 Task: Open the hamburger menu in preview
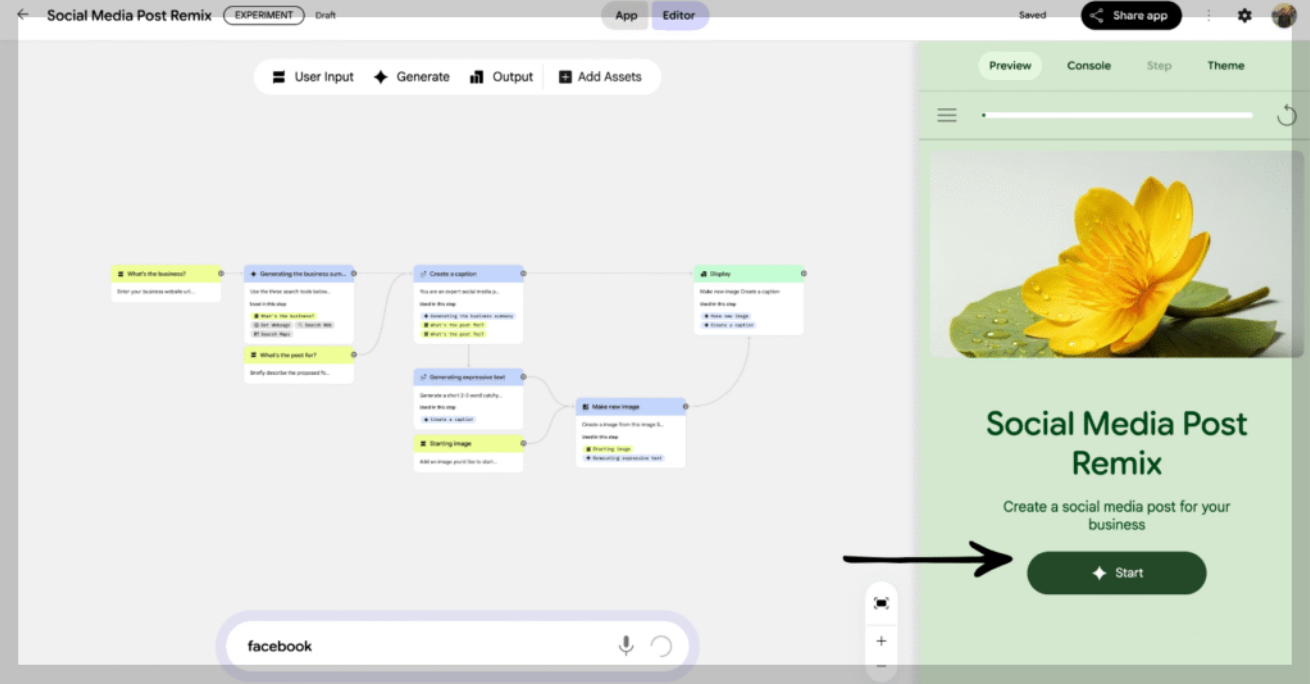pyautogui.click(x=947, y=116)
